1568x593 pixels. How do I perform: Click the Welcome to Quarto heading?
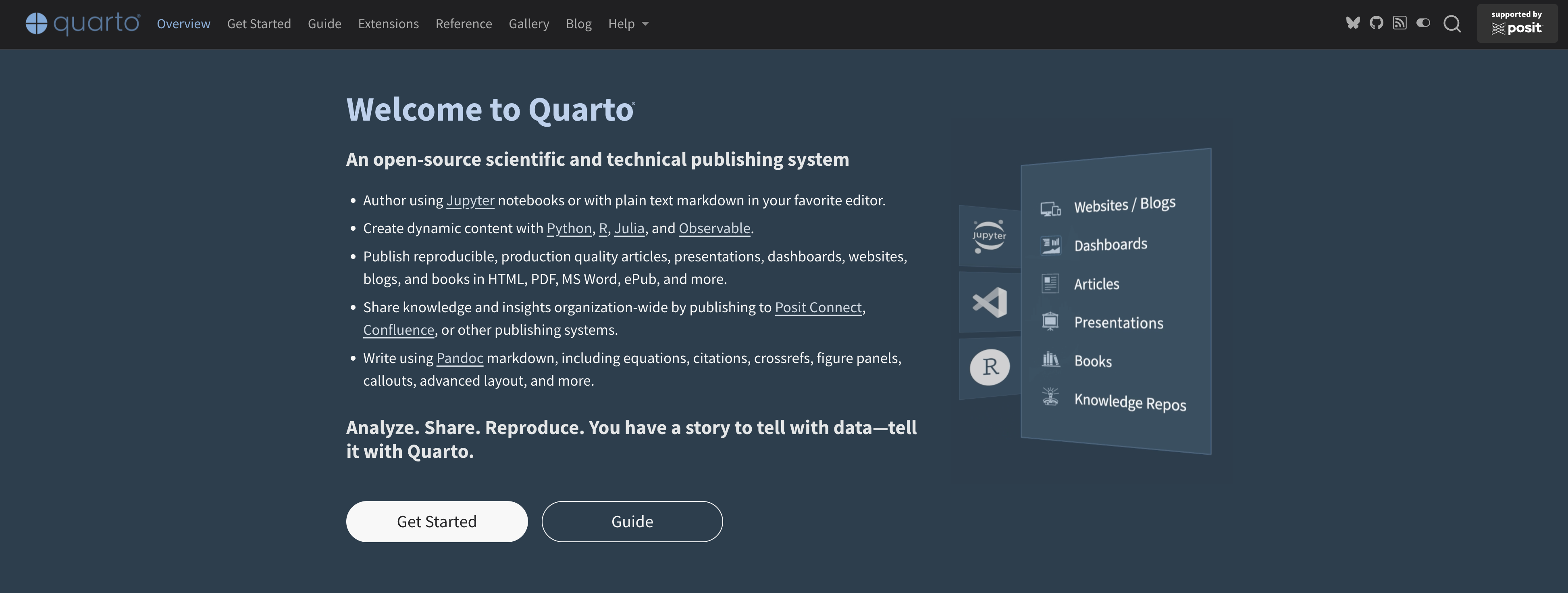click(x=491, y=110)
